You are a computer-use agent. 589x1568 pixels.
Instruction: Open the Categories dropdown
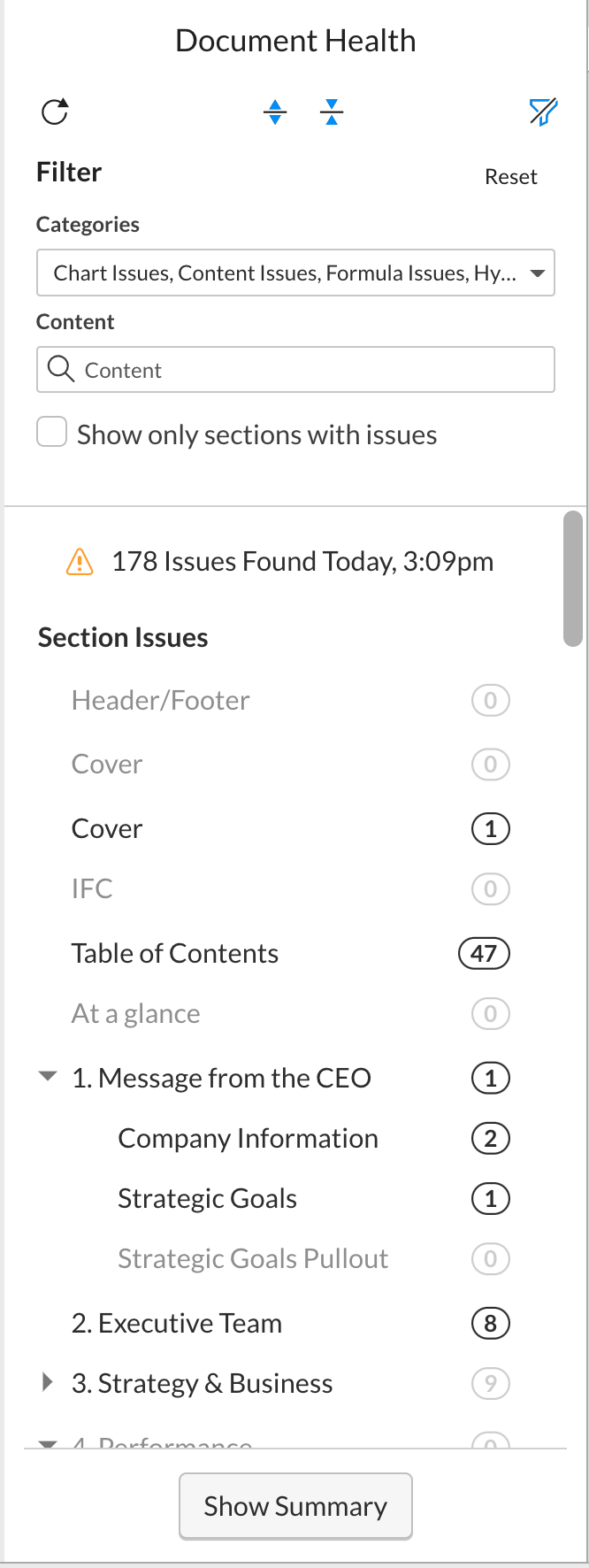tap(295, 273)
